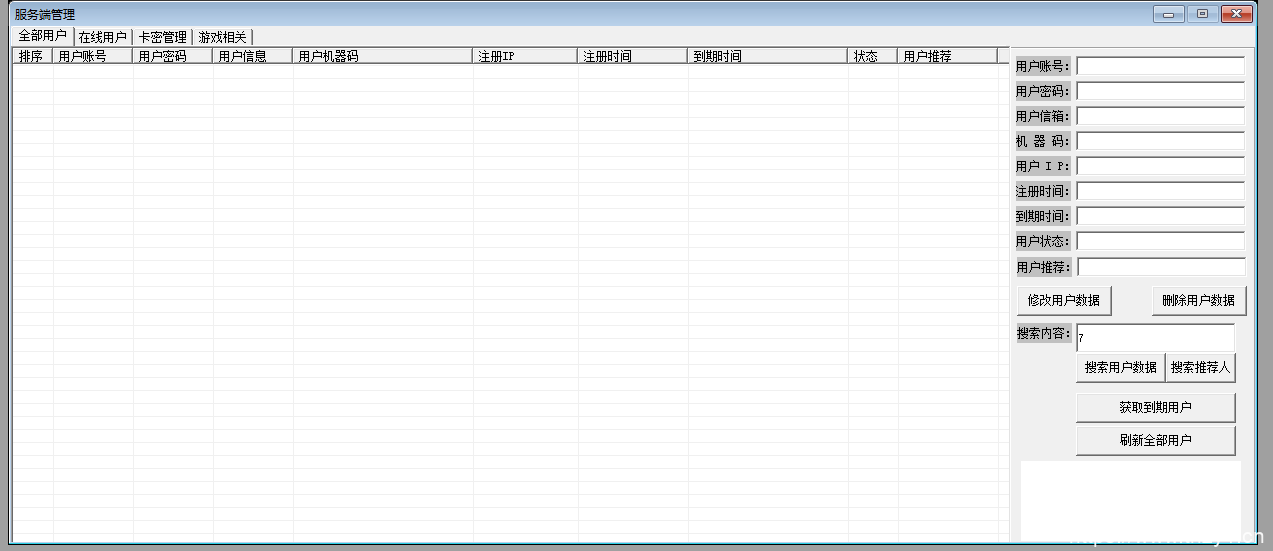The width and height of the screenshot is (1273, 551).
Task: Focus the 用户IP input field
Action: (1160, 166)
